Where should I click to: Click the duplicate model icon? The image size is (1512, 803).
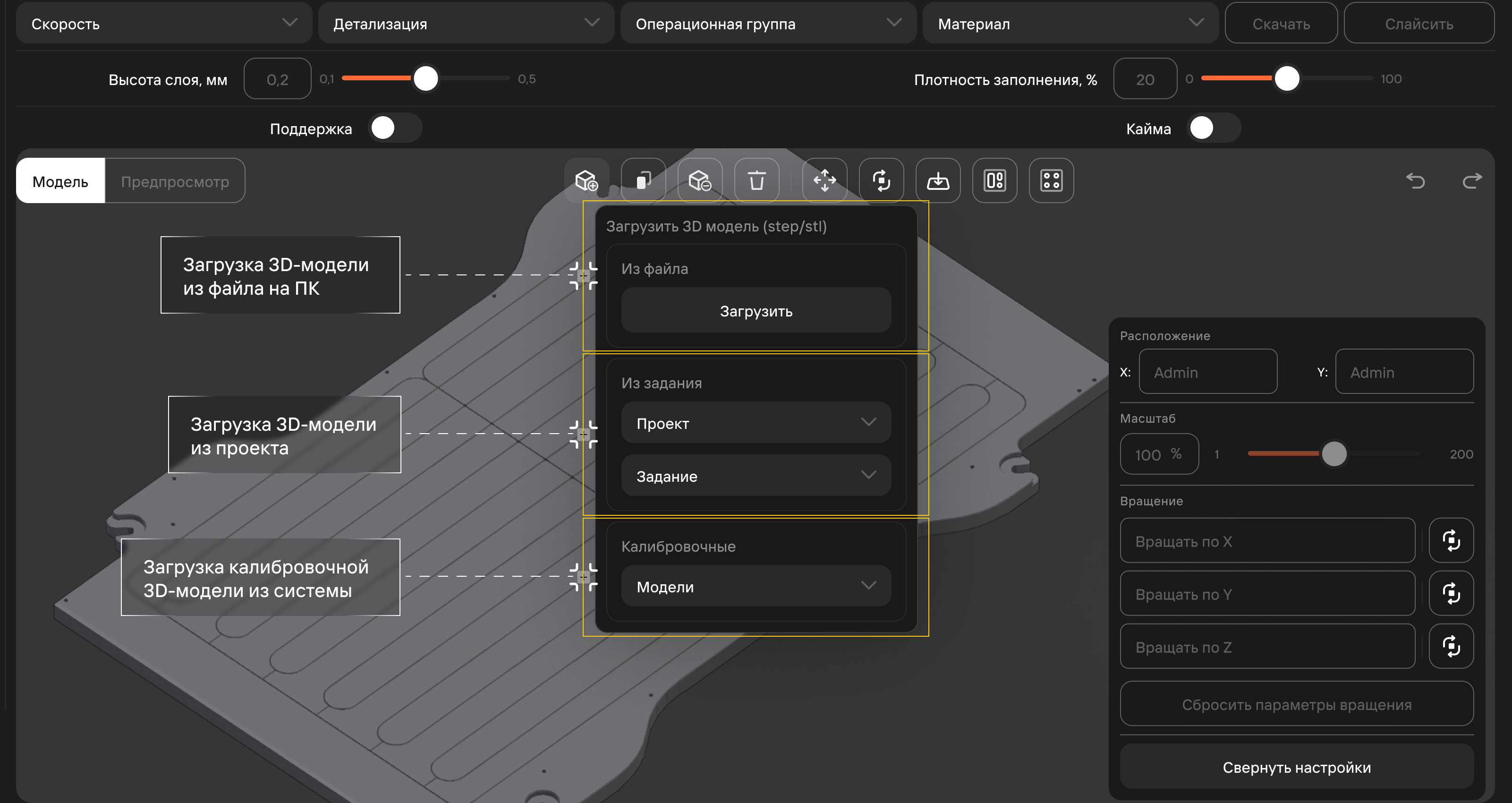click(x=643, y=180)
